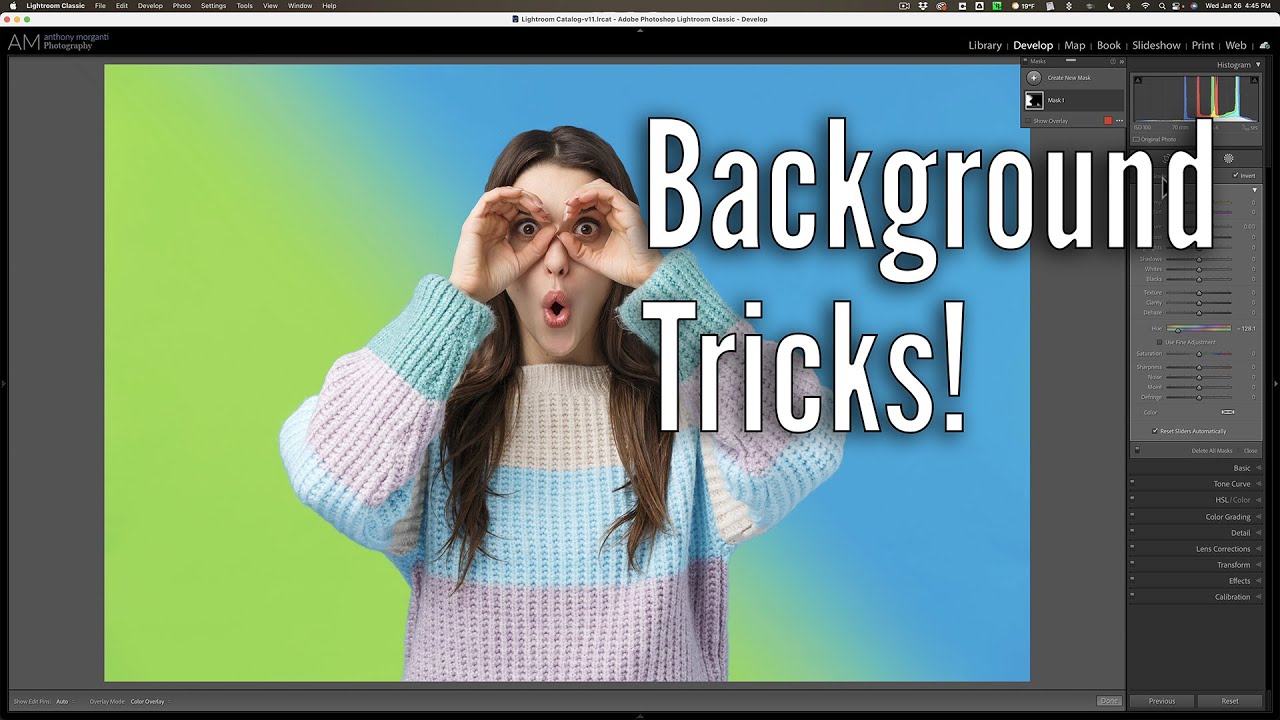Open the Photo menu

182,6
